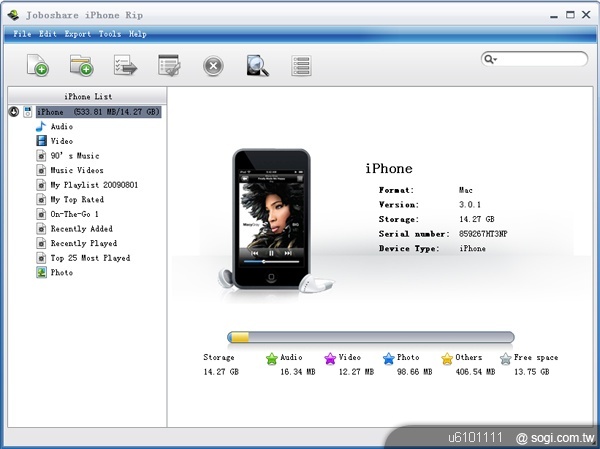Click the version value 3.0.1
The image size is (600, 449).
pos(470,205)
